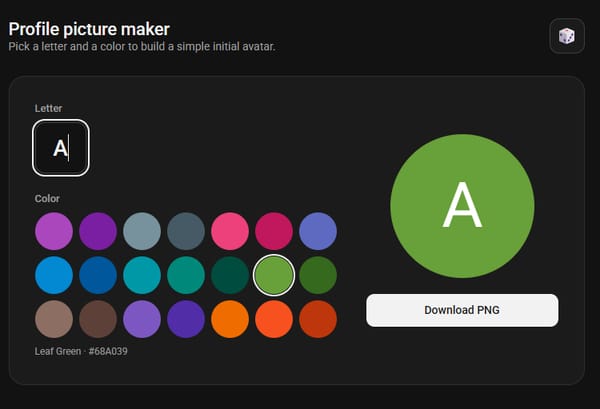Click the 'Letter' field label
Screen dimensions: 600x409
tap(48, 108)
